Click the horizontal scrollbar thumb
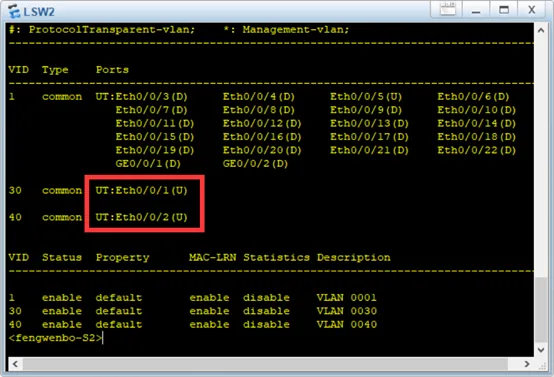This screenshot has height=377, width=554. point(265,364)
